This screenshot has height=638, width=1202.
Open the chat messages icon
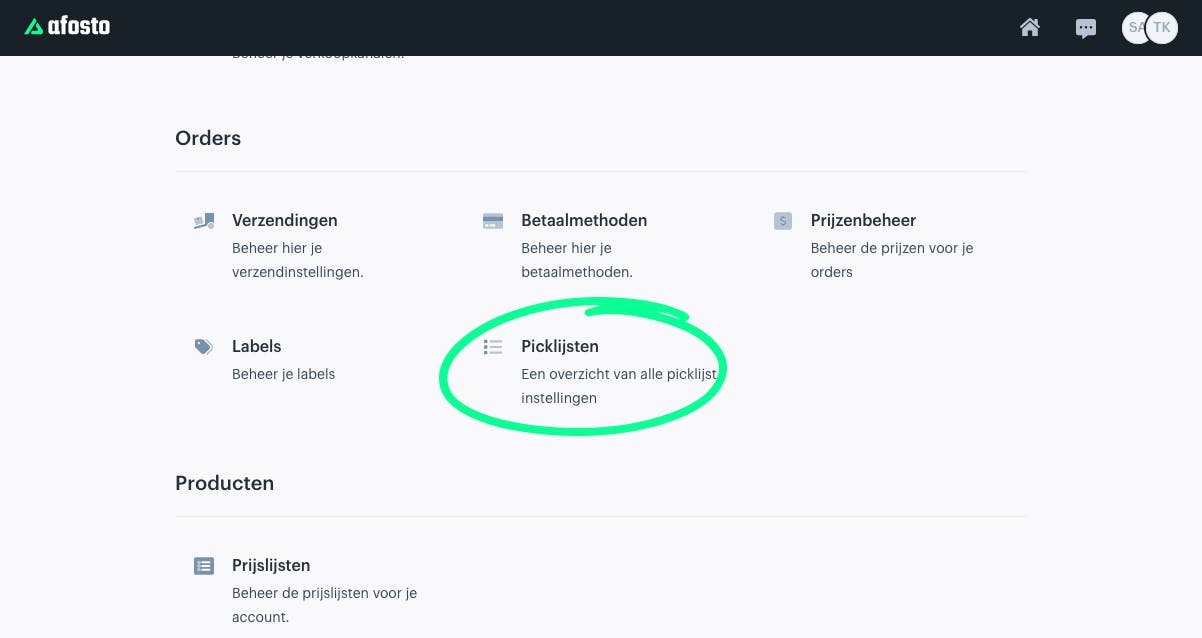click(1086, 29)
